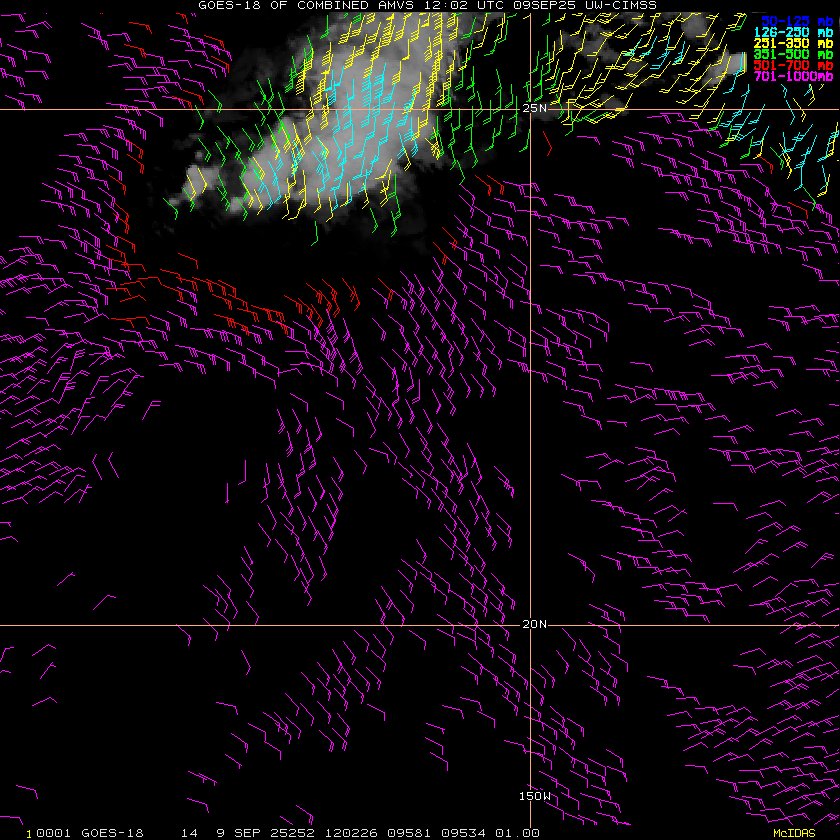840x840 pixels.
Task: Click the red 501-700 mb legend entry
Action: 793,65
